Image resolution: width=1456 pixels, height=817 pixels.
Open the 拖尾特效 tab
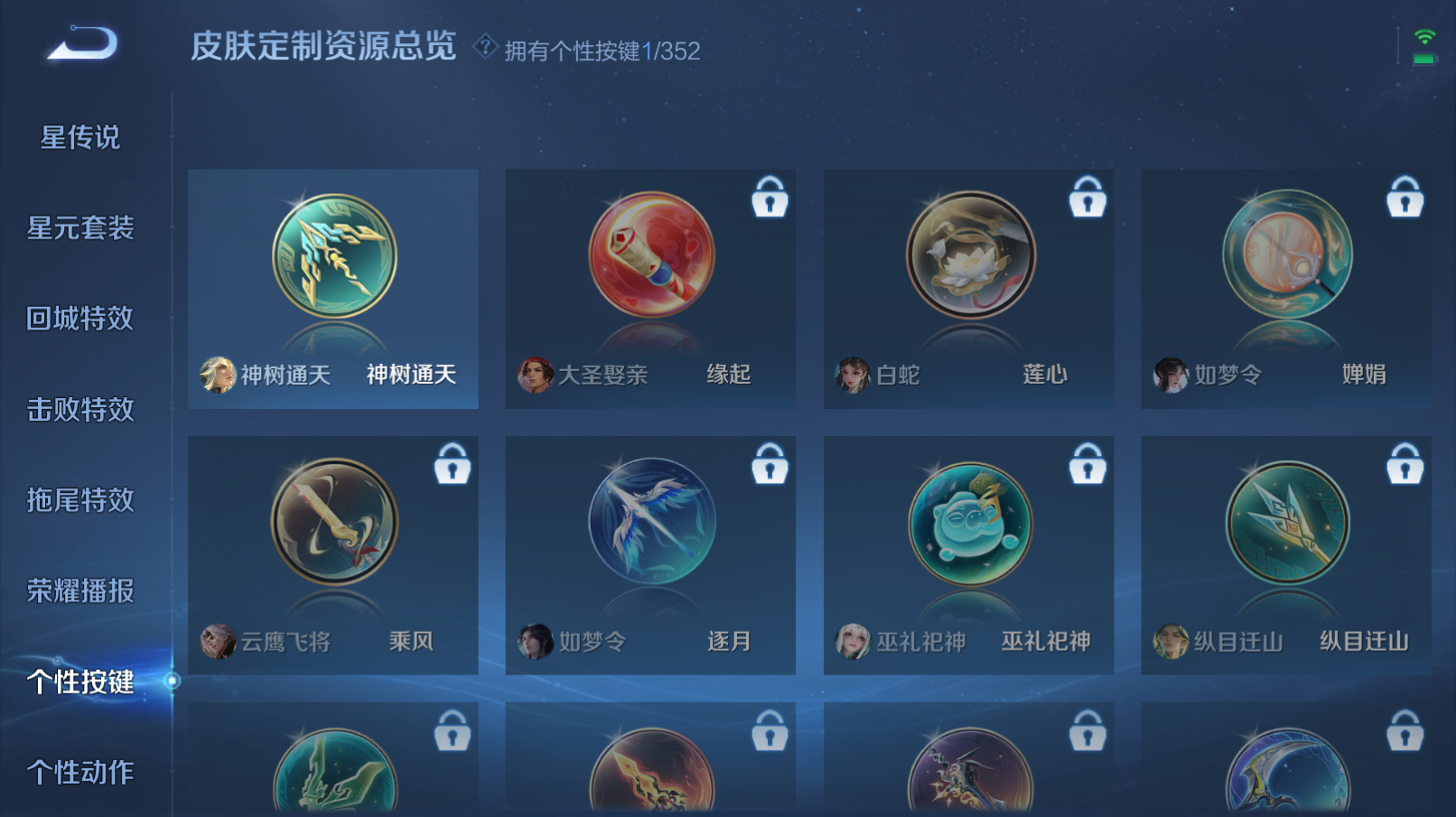point(80,499)
